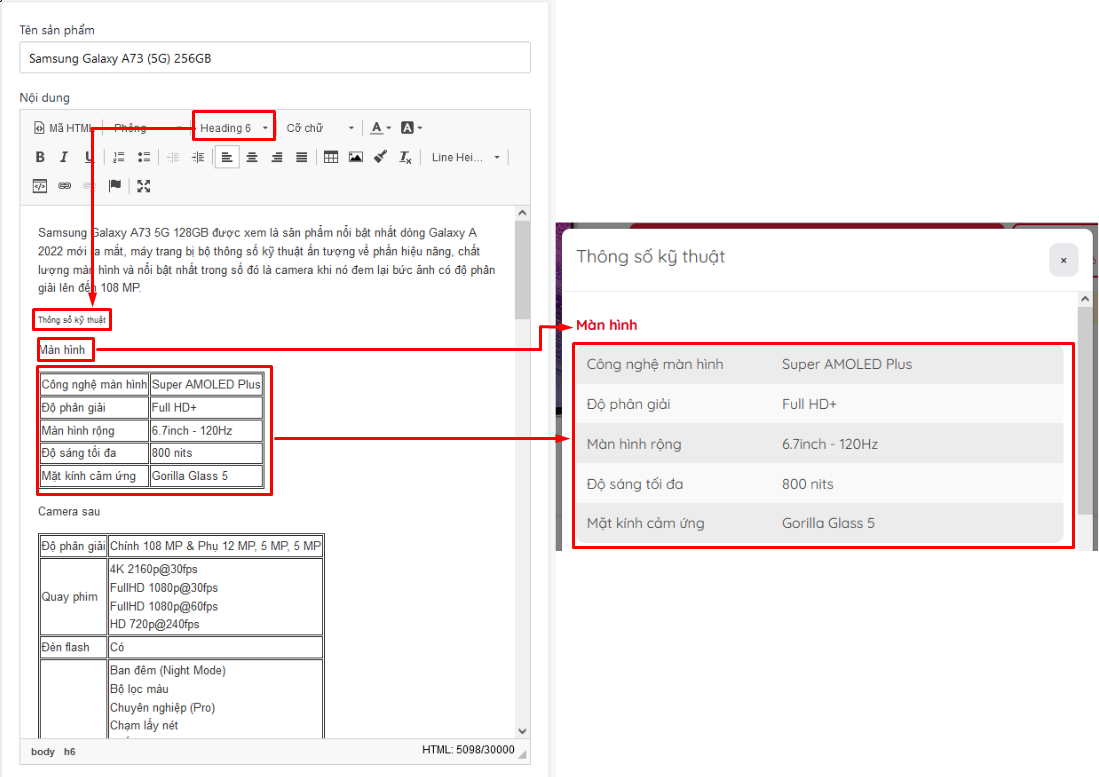Open the Phông font family dropdown
The width and height of the screenshot is (1099, 777).
(147, 128)
